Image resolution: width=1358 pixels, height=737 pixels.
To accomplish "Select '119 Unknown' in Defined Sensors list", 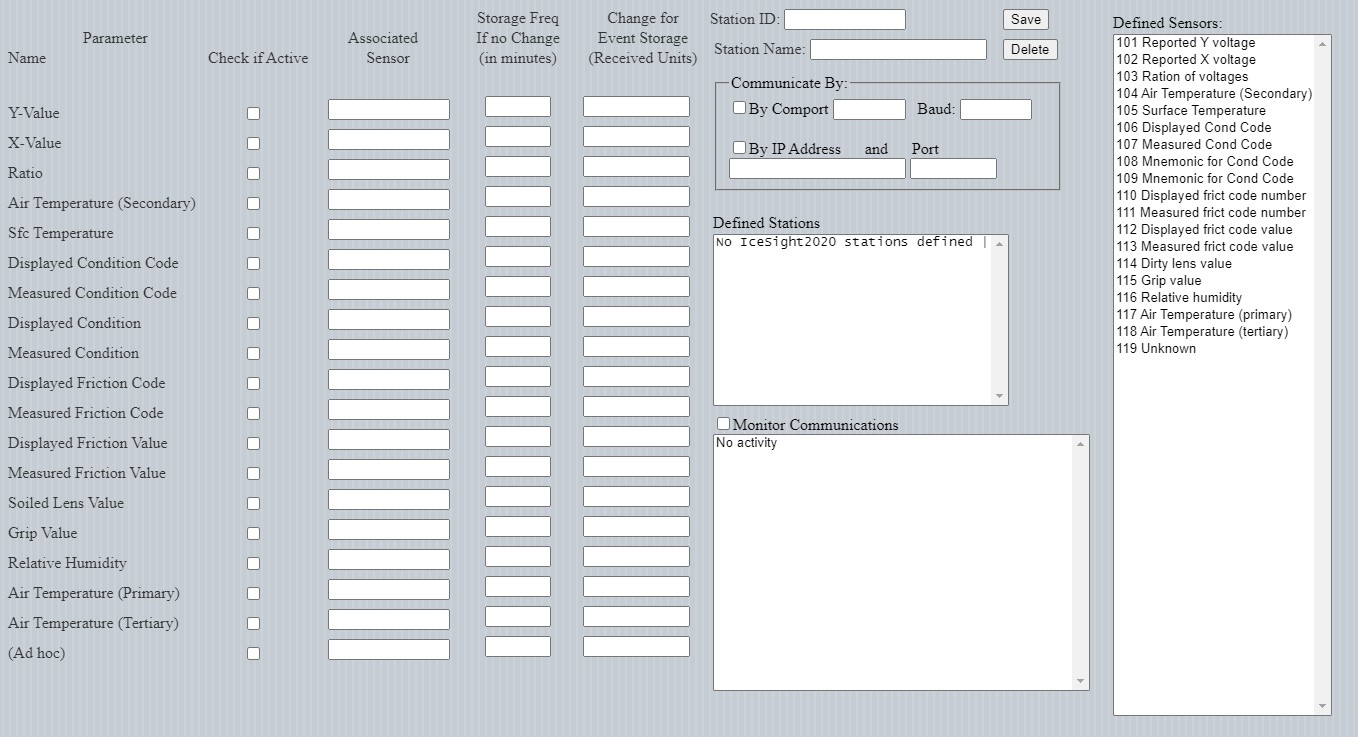I will pyautogui.click(x=1155, y=348).
